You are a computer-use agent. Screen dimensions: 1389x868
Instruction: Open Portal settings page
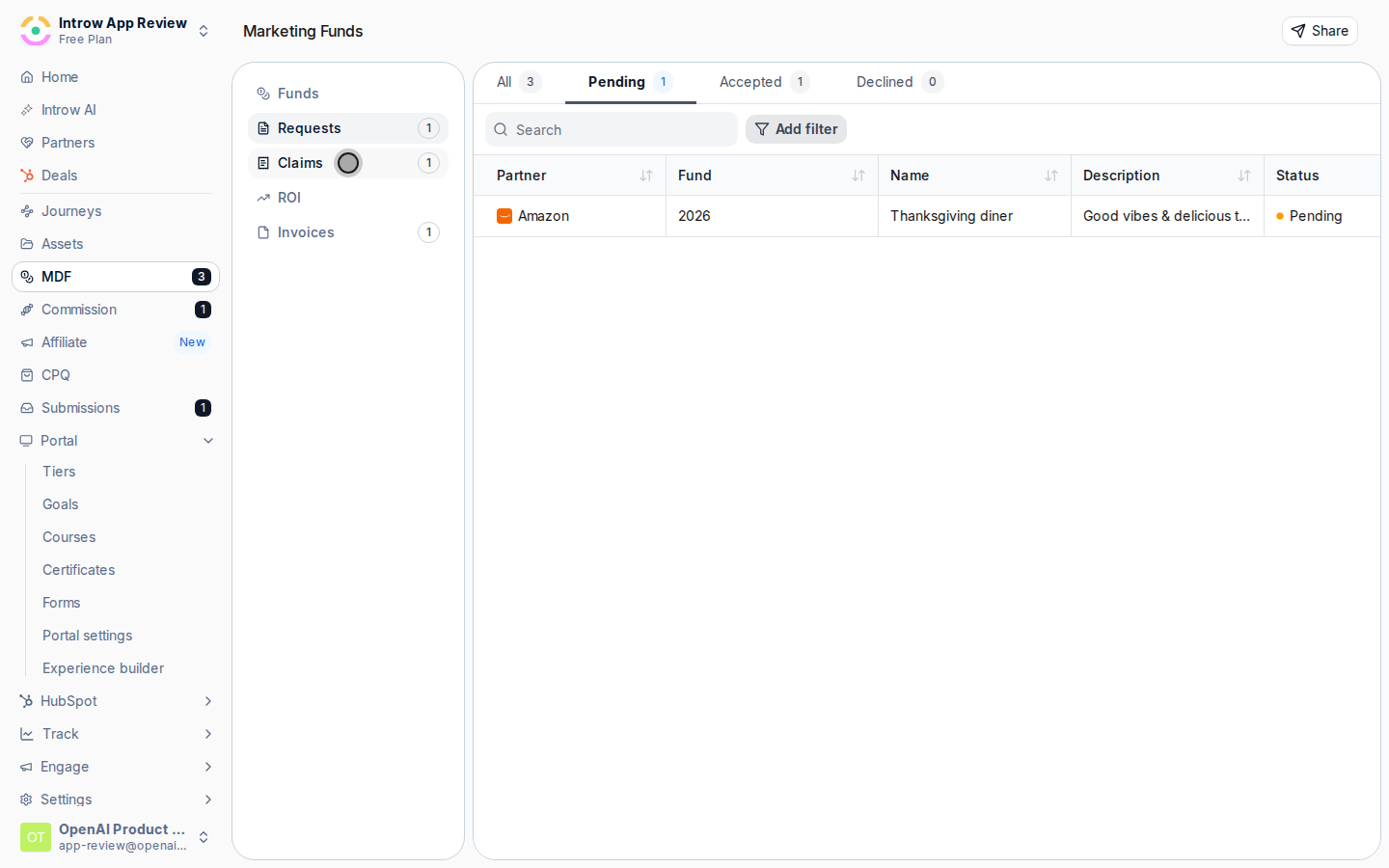[x=88, y=636]
